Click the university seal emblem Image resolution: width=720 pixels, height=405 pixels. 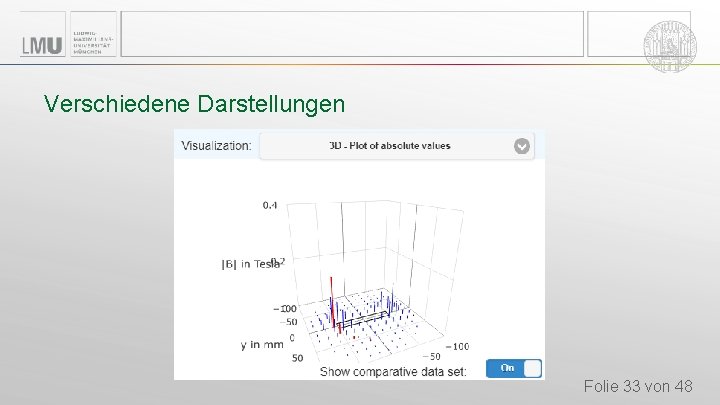tap(669, 46)
